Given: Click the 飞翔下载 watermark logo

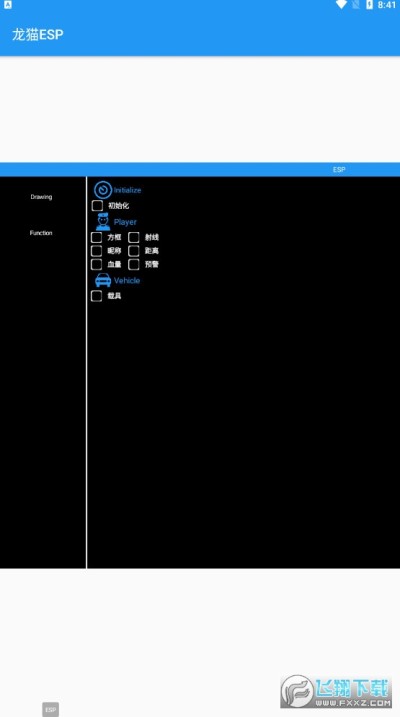Looking at the screenshot, I should coord(336,691).
